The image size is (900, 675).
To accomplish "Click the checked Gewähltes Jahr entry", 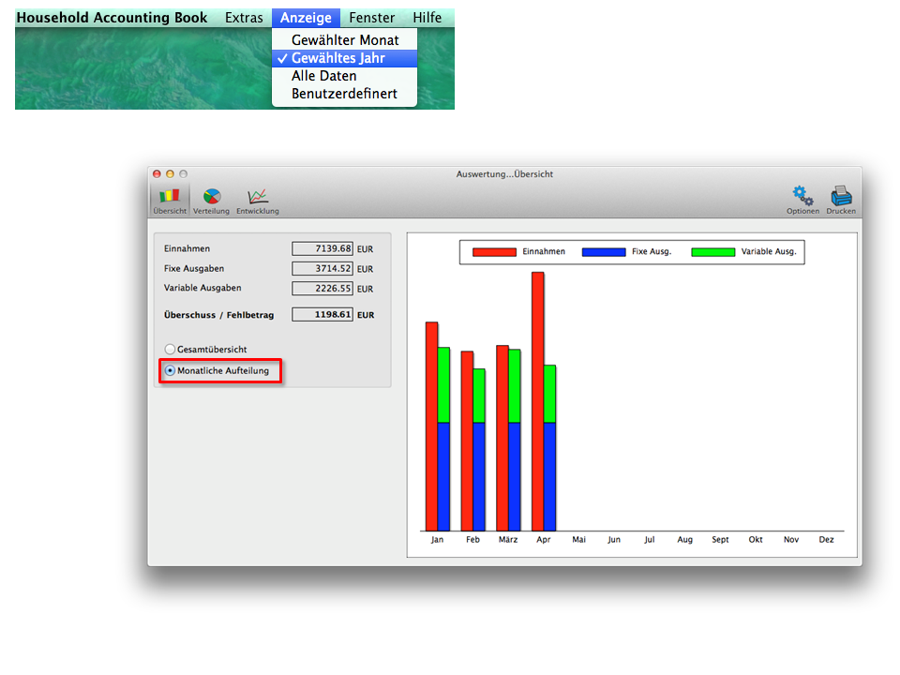I will (x=338, y=58).
